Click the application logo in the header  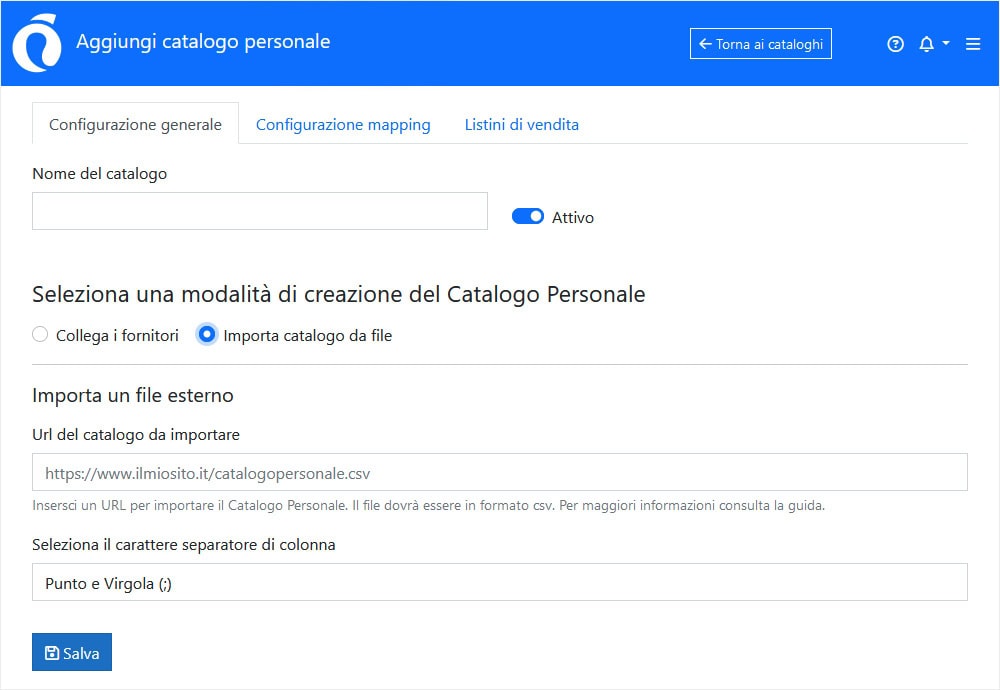pos(35,44)
